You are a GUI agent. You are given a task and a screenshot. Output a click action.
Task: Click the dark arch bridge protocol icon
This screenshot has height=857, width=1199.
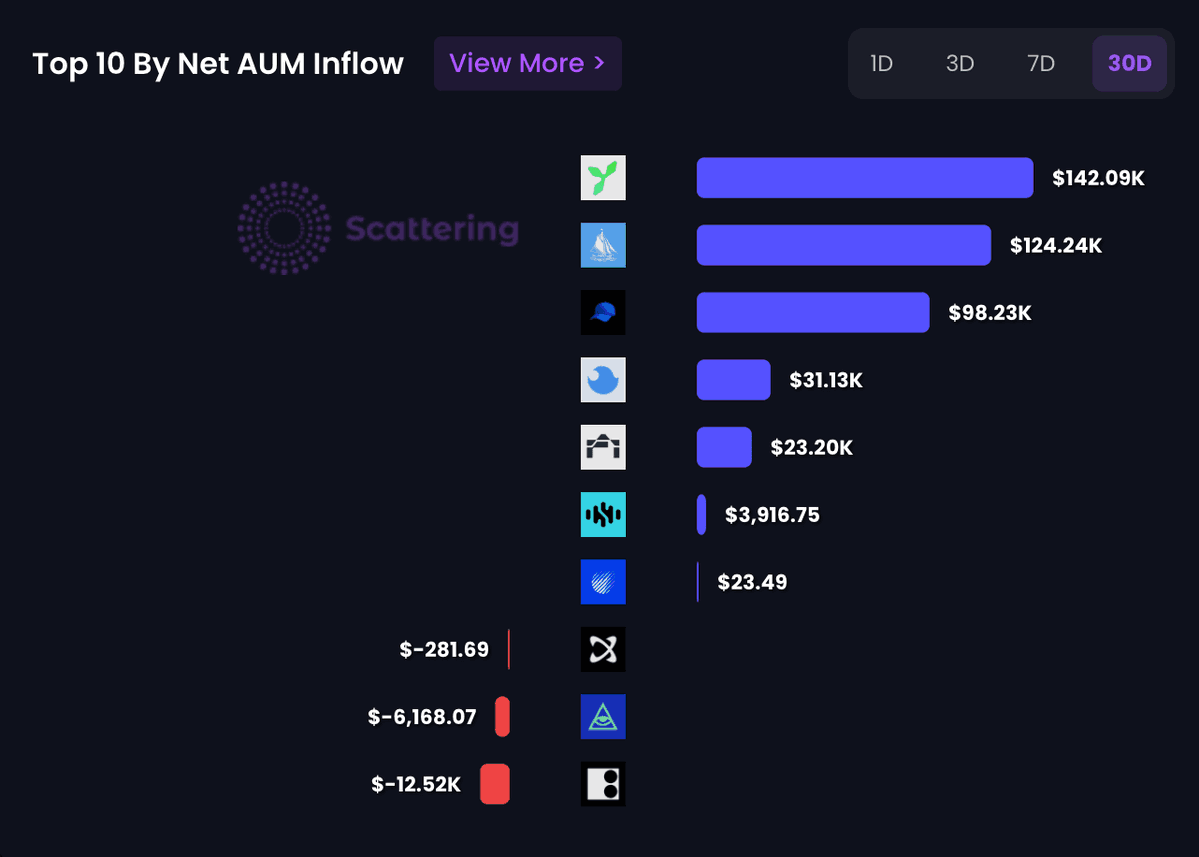coord(603,447)
